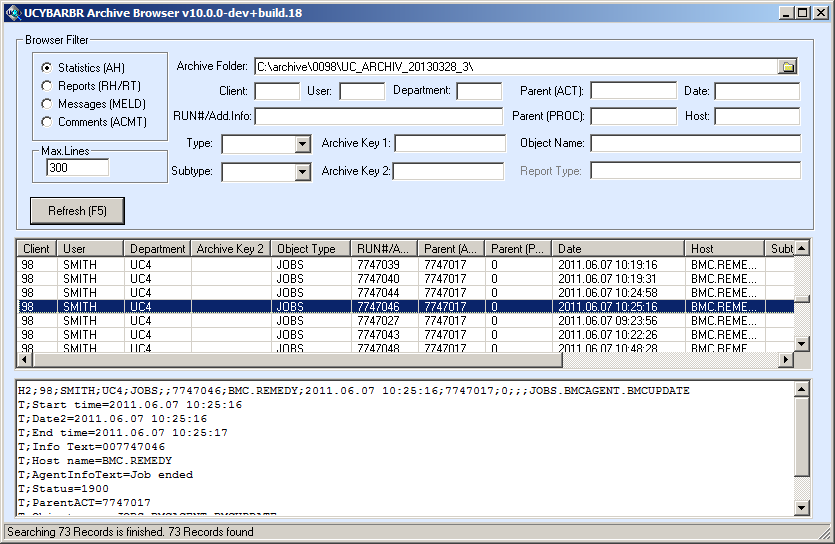The image size is (835, 544).
Task: Select highlighted row with RUN# 7747046
Action: (406, 307)
